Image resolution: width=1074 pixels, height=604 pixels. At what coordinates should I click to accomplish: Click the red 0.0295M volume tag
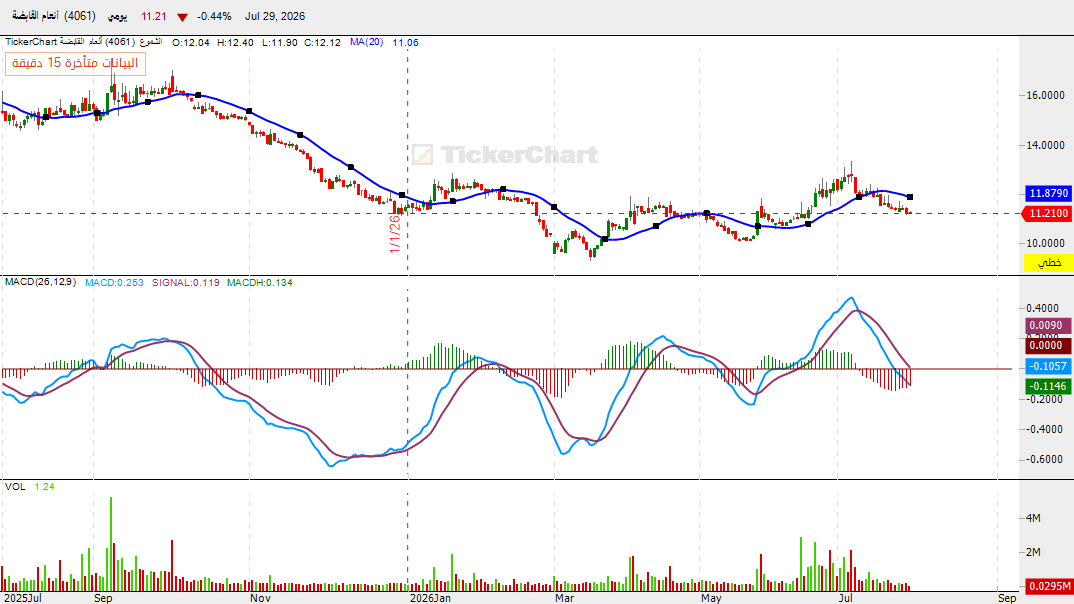(x=1048, y=586)
